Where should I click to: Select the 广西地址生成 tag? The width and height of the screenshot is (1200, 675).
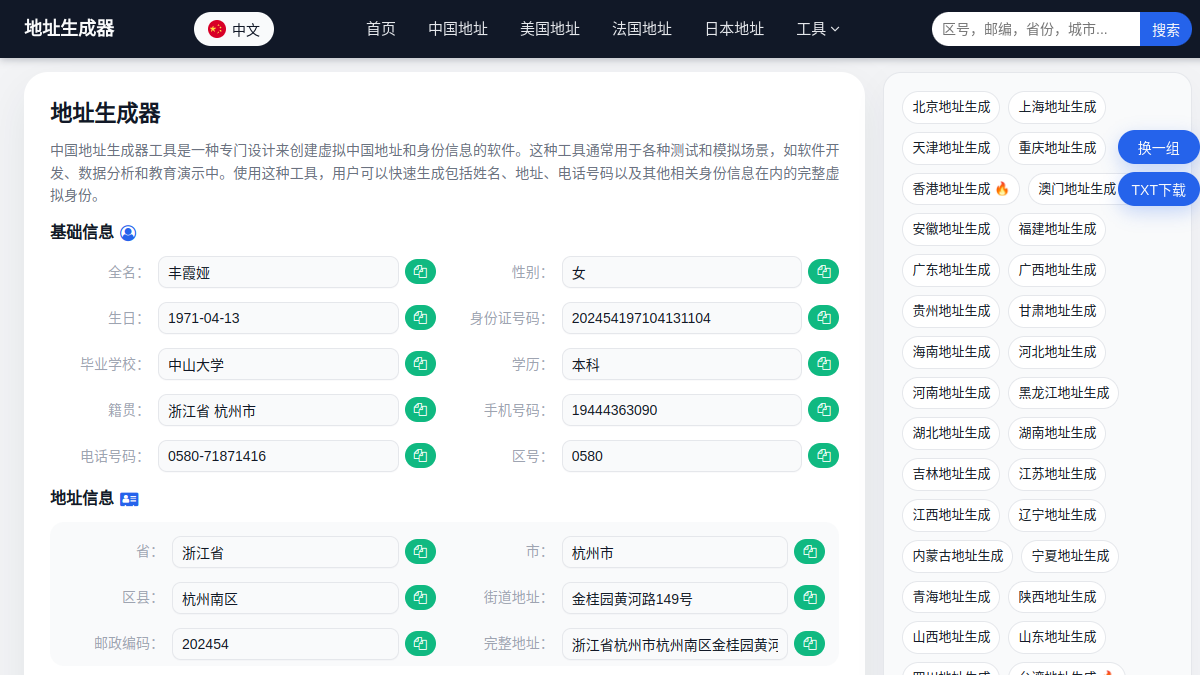[x=1057, y=270]
